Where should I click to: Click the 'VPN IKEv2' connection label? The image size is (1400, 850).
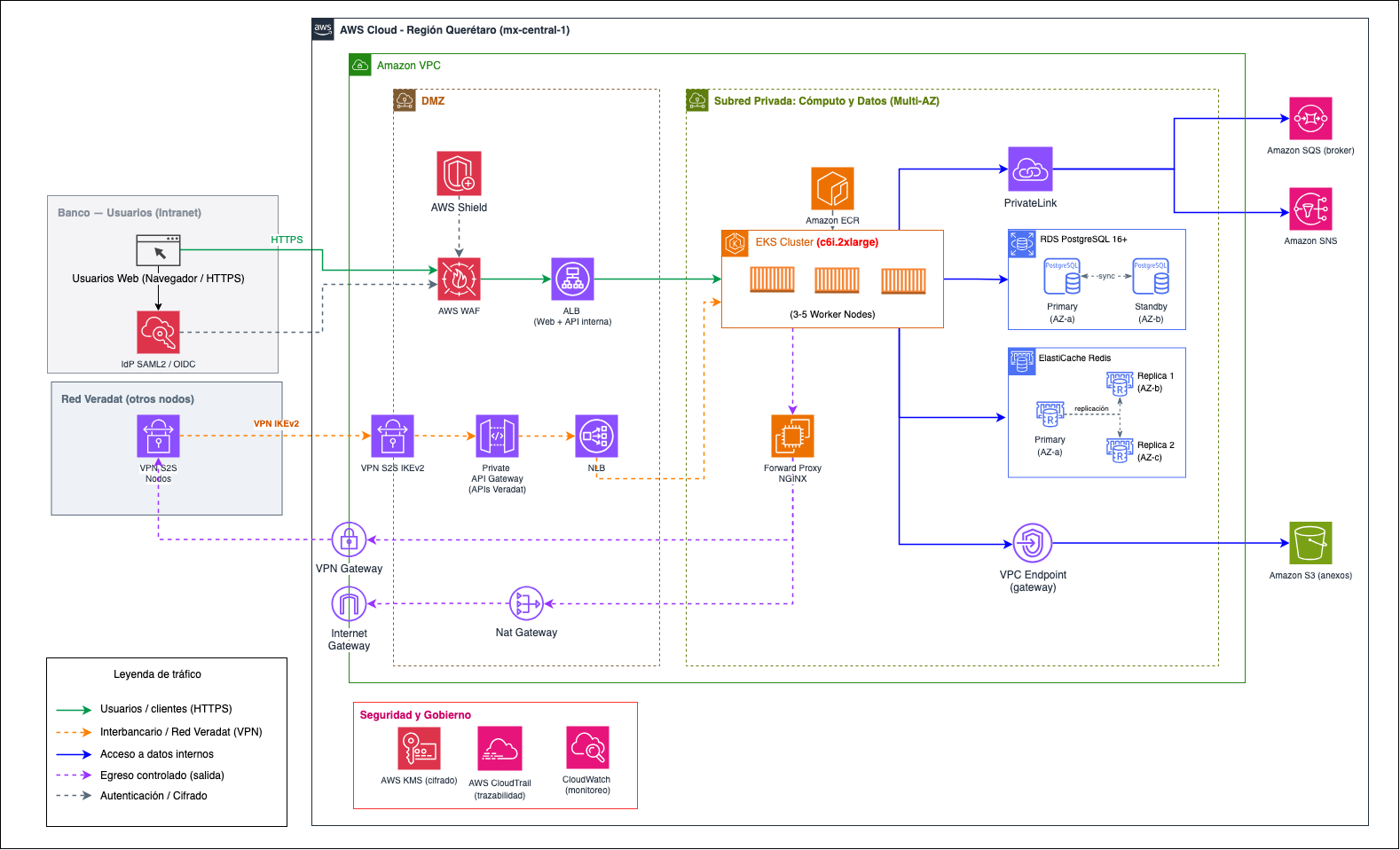(x=276, y=423)
